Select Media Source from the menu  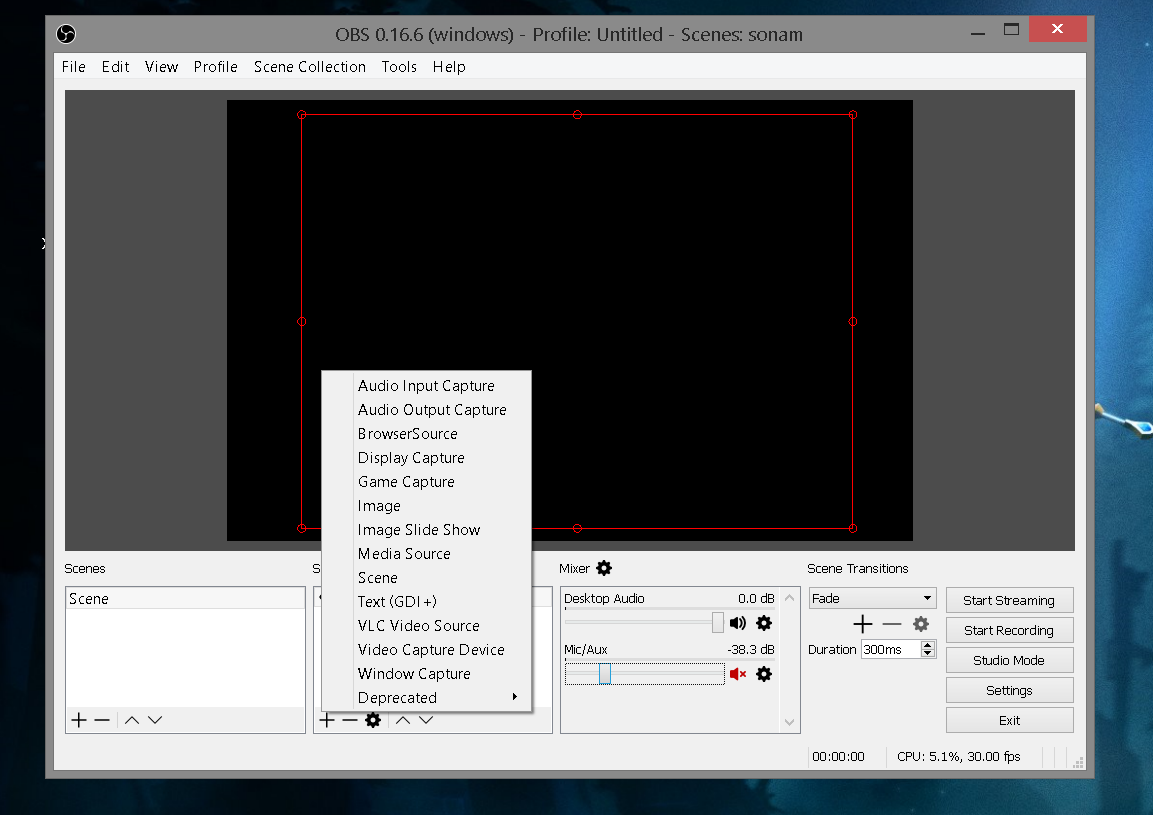pos(426,554)
